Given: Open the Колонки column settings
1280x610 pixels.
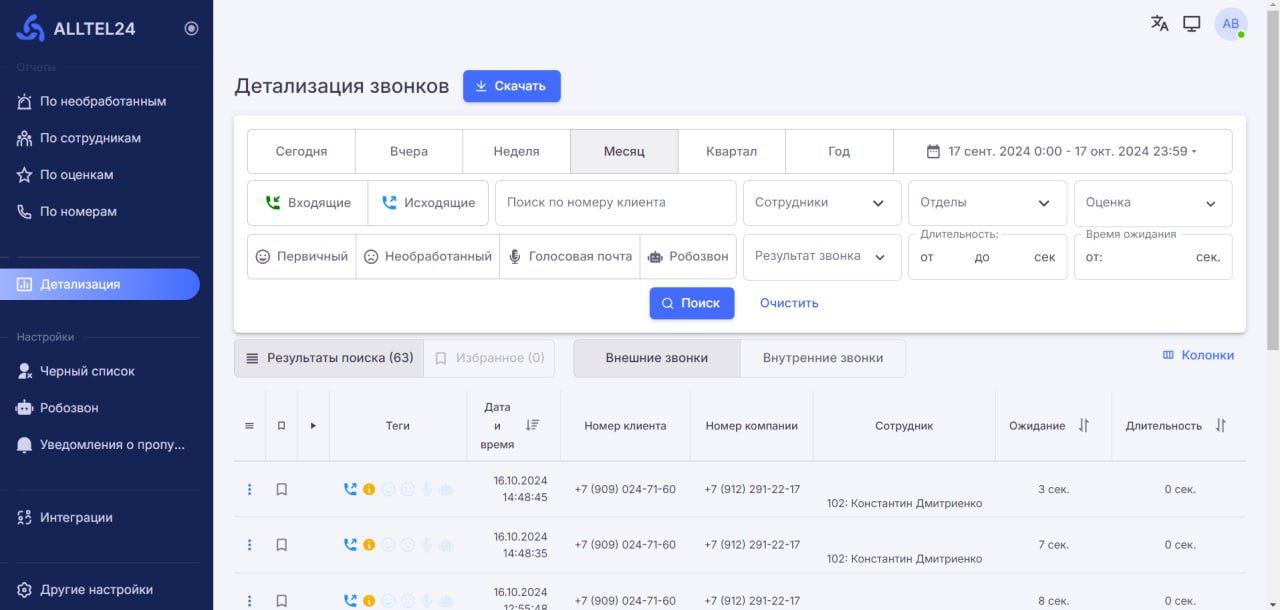Looking at the screenshot, I should [x=1198, y=355].
